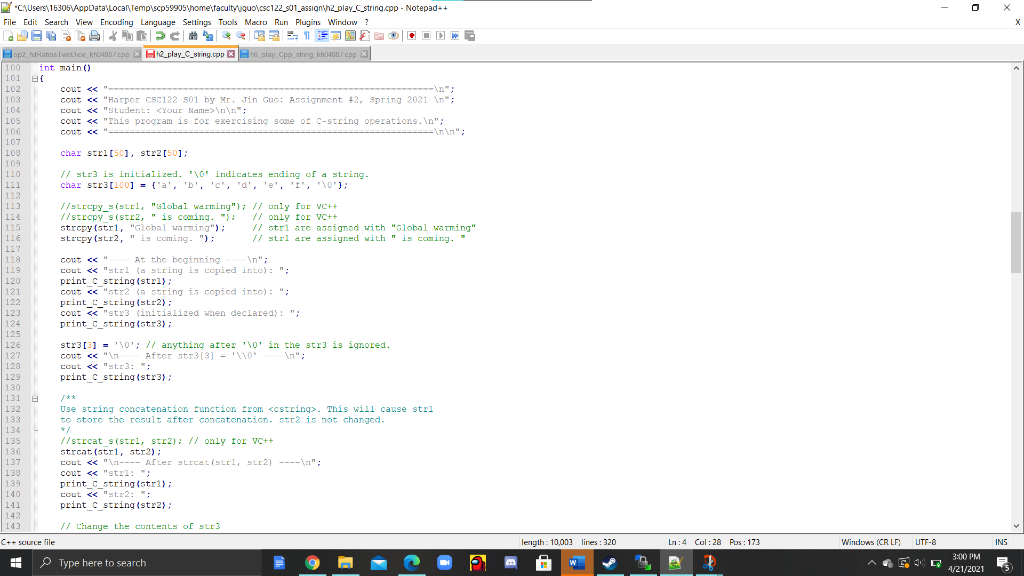Open the Search menu
1024x576 pixels.
click(x=56, y=22)
